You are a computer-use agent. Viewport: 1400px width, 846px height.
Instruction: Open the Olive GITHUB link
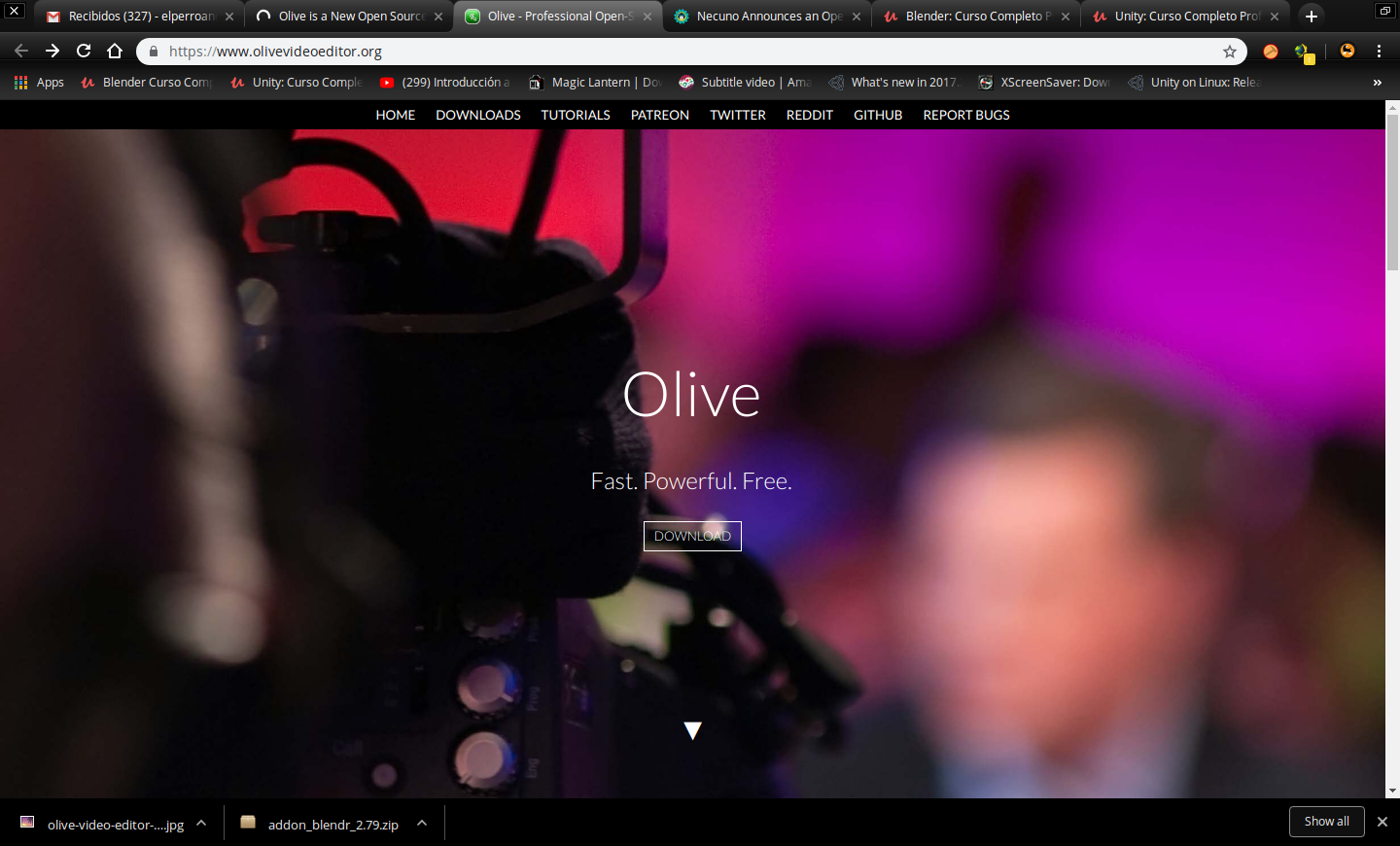point(878,115)
